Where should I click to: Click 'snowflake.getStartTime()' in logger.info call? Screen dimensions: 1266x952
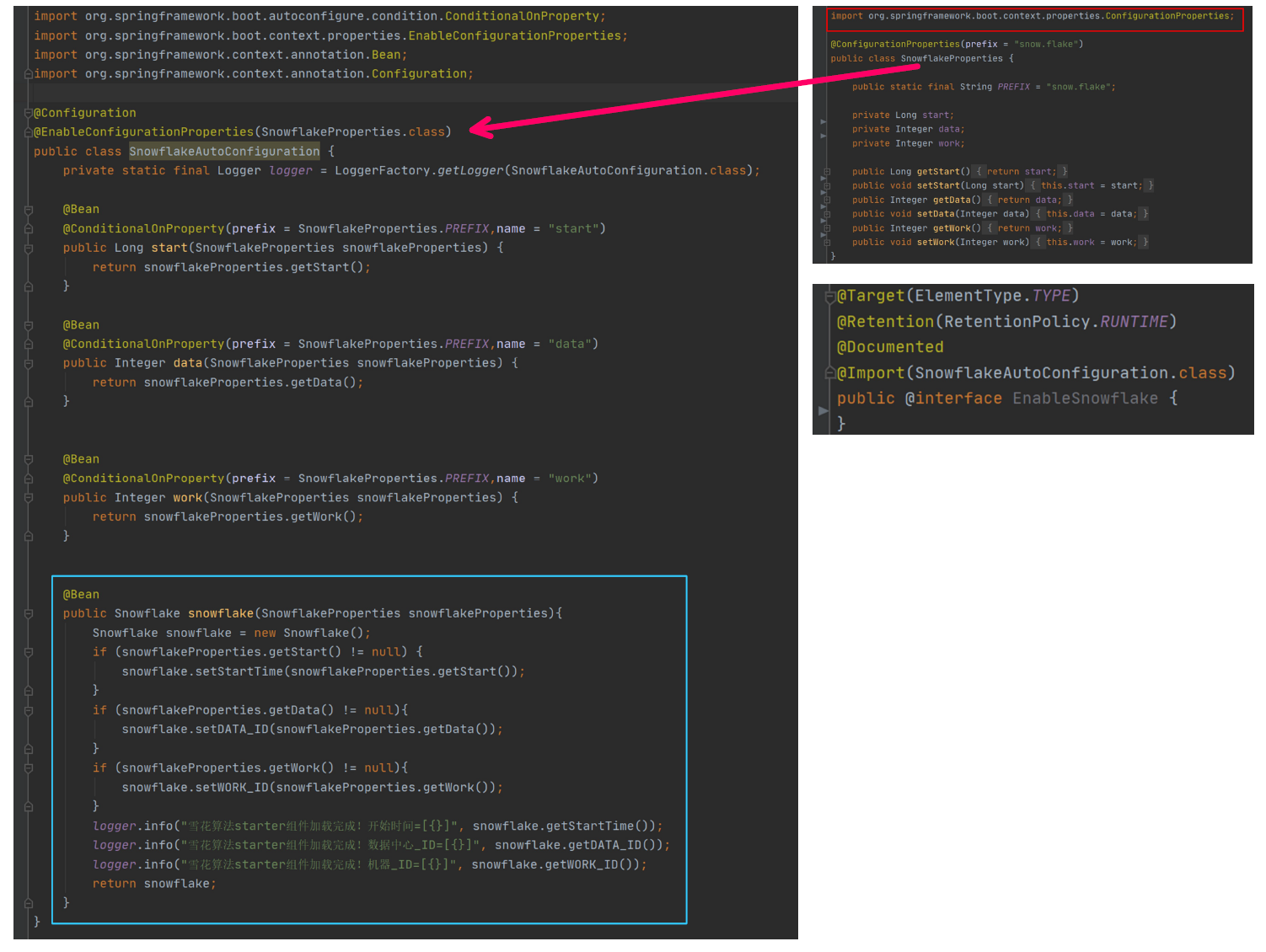coord(564,826)
